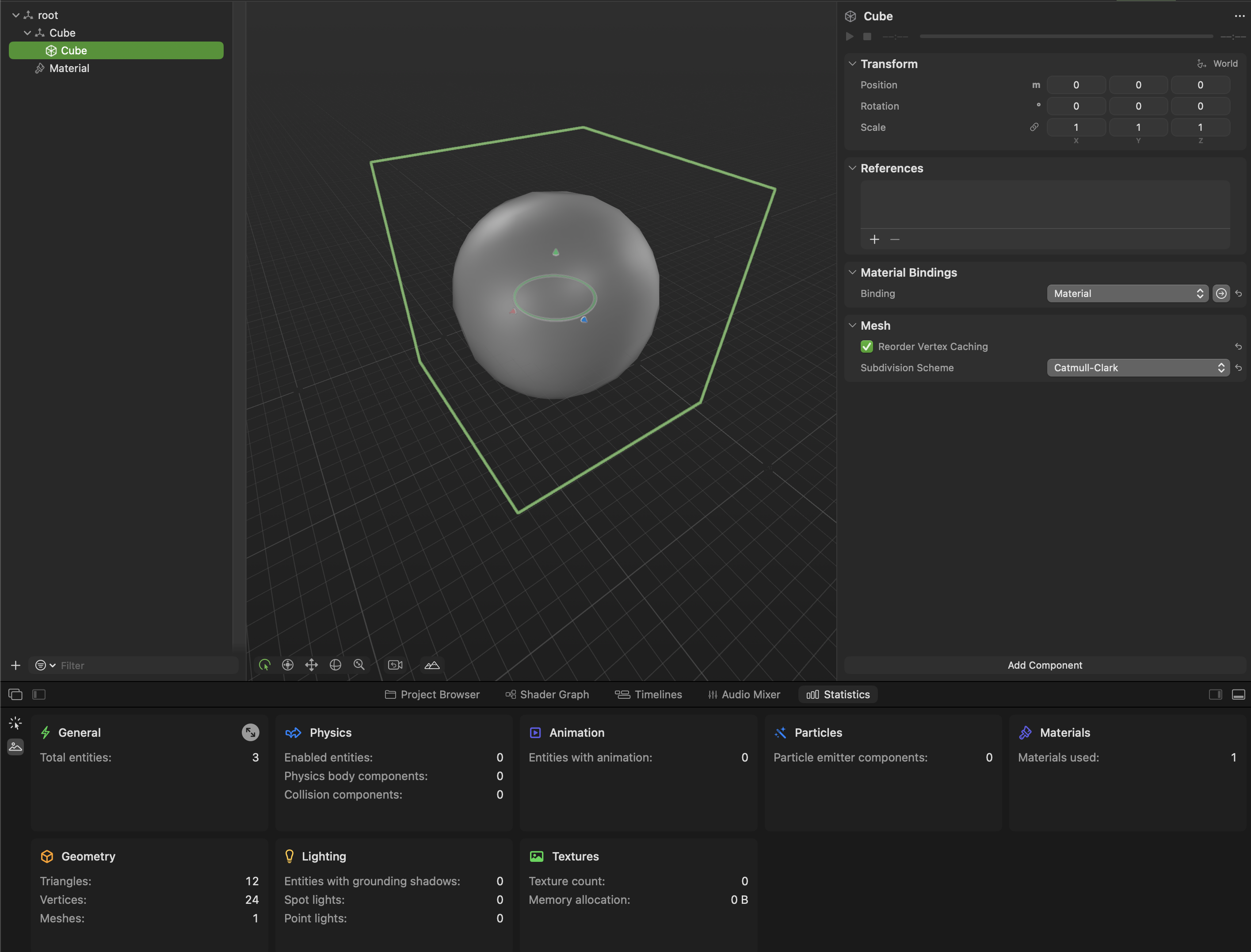
Task: Collapse the root tree node
Action: tap(16, 15)
